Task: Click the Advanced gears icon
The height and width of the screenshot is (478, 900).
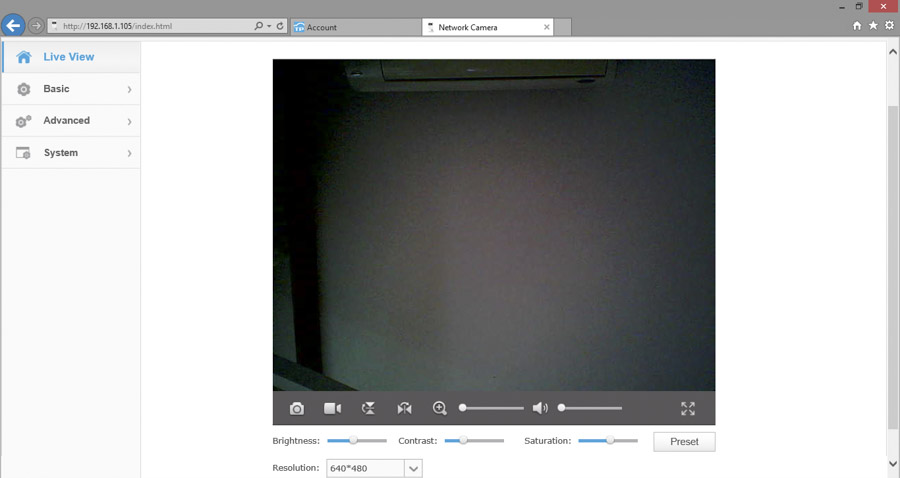Action: coord(24,121)
